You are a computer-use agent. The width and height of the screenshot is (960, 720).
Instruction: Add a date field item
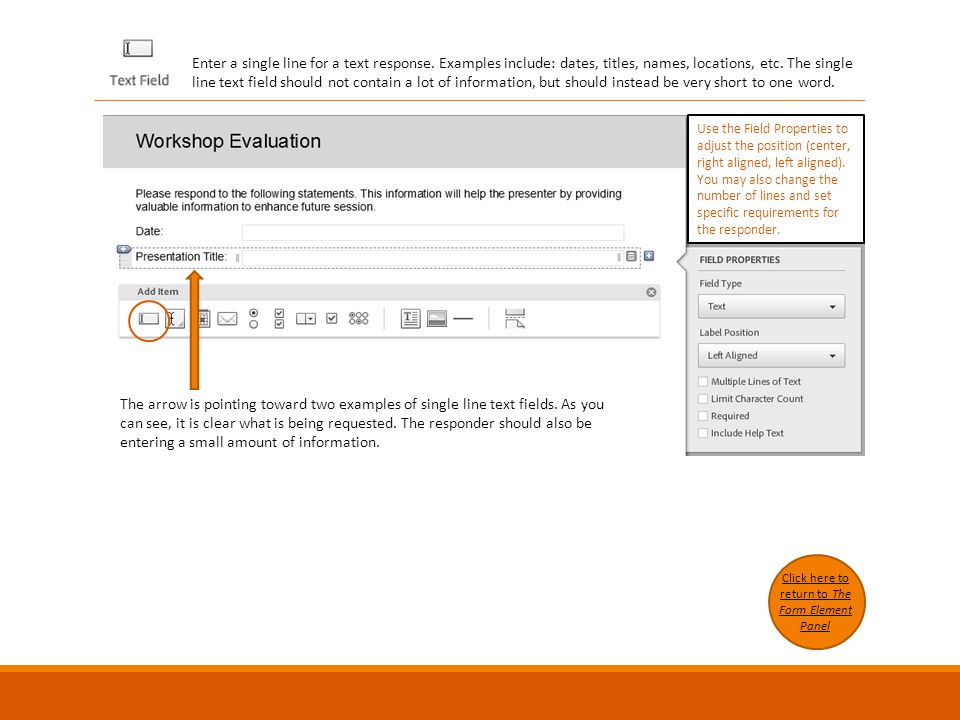pos(203,318)
